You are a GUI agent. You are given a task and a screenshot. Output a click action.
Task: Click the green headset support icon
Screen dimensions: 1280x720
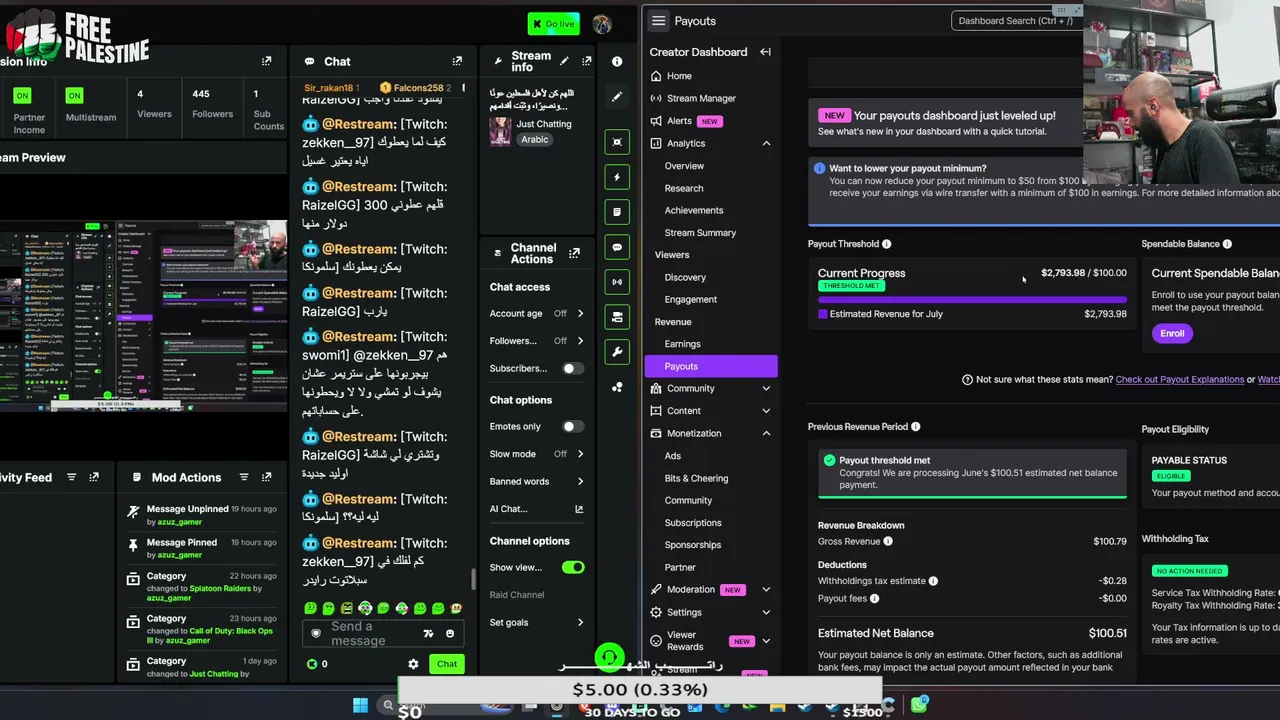[x=609, y=657]
